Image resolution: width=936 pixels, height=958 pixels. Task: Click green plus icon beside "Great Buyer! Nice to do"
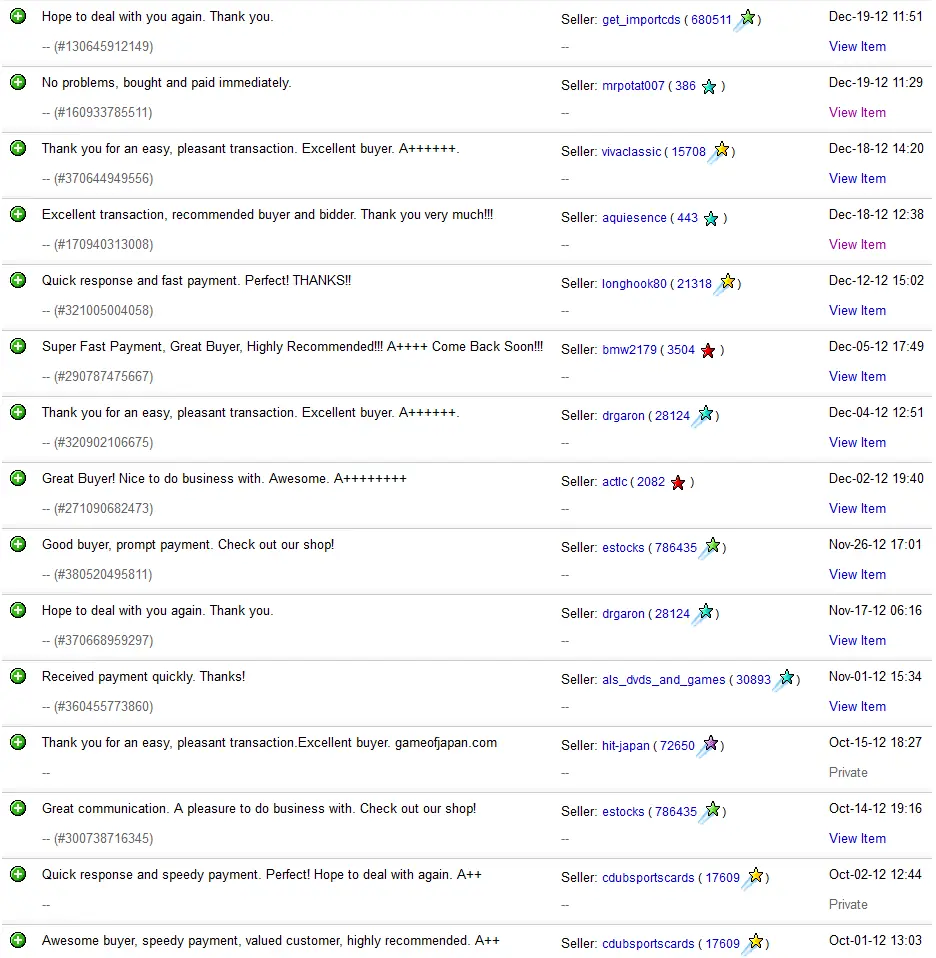pos(18,478)
